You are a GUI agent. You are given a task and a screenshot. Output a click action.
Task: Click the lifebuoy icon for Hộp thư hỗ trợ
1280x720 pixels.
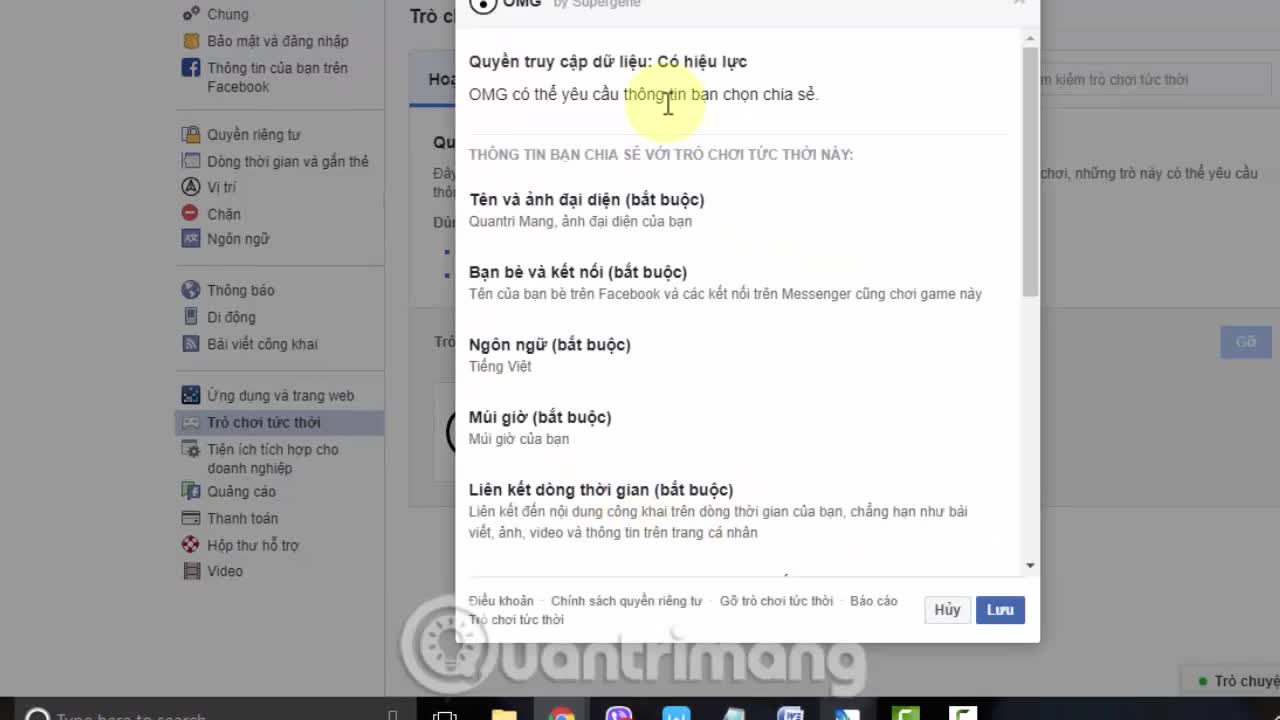tap(190, 545)
